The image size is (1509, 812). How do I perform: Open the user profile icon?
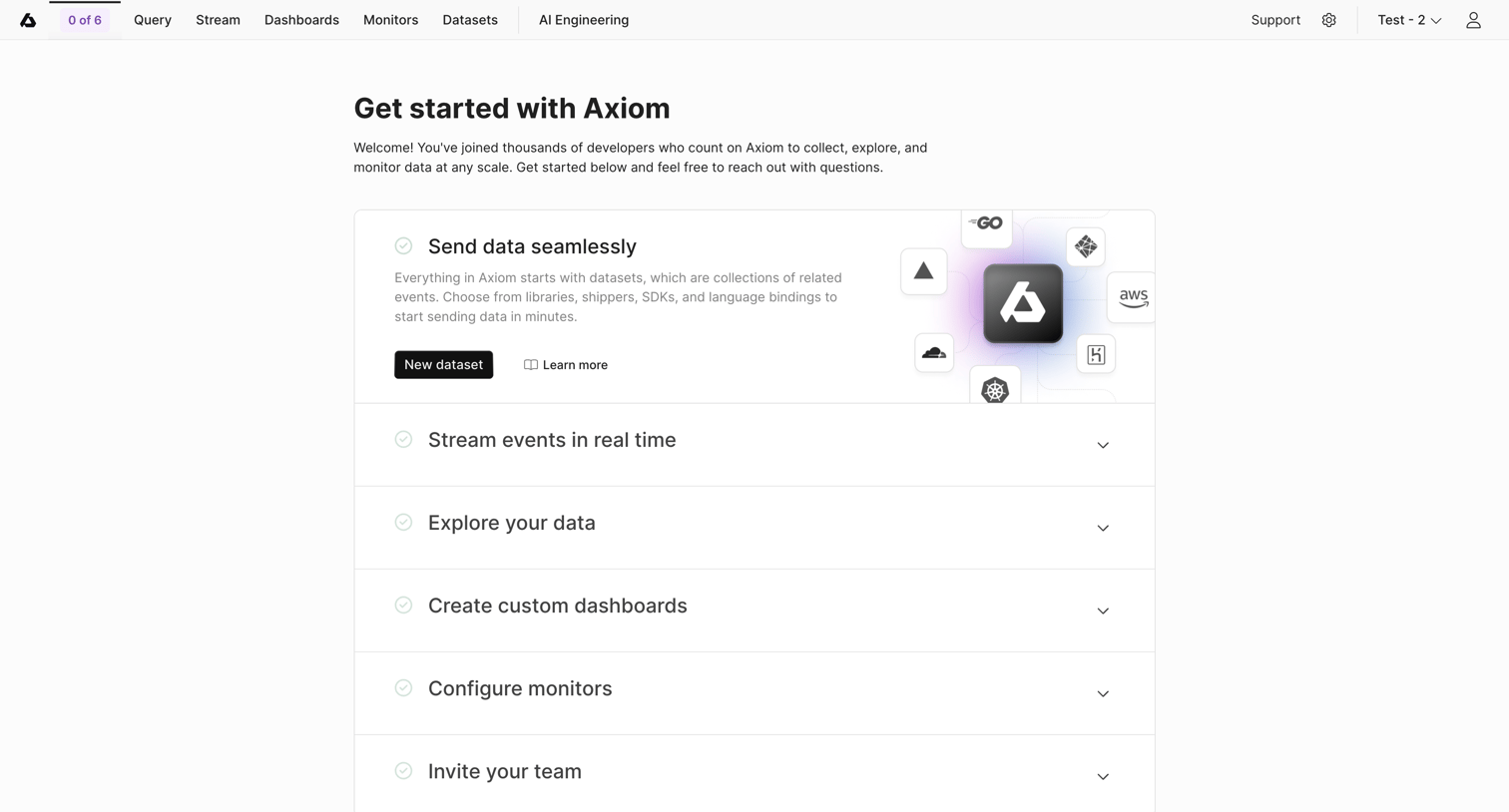tap(1473, 20)
